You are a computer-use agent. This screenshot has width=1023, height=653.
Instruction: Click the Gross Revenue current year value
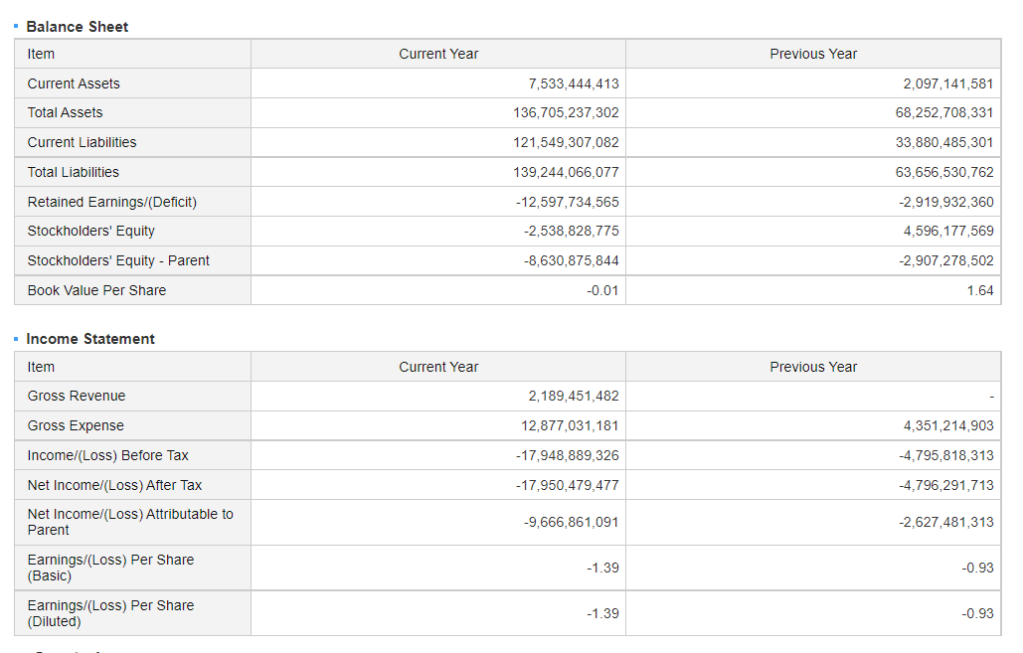tap(573, 396)
